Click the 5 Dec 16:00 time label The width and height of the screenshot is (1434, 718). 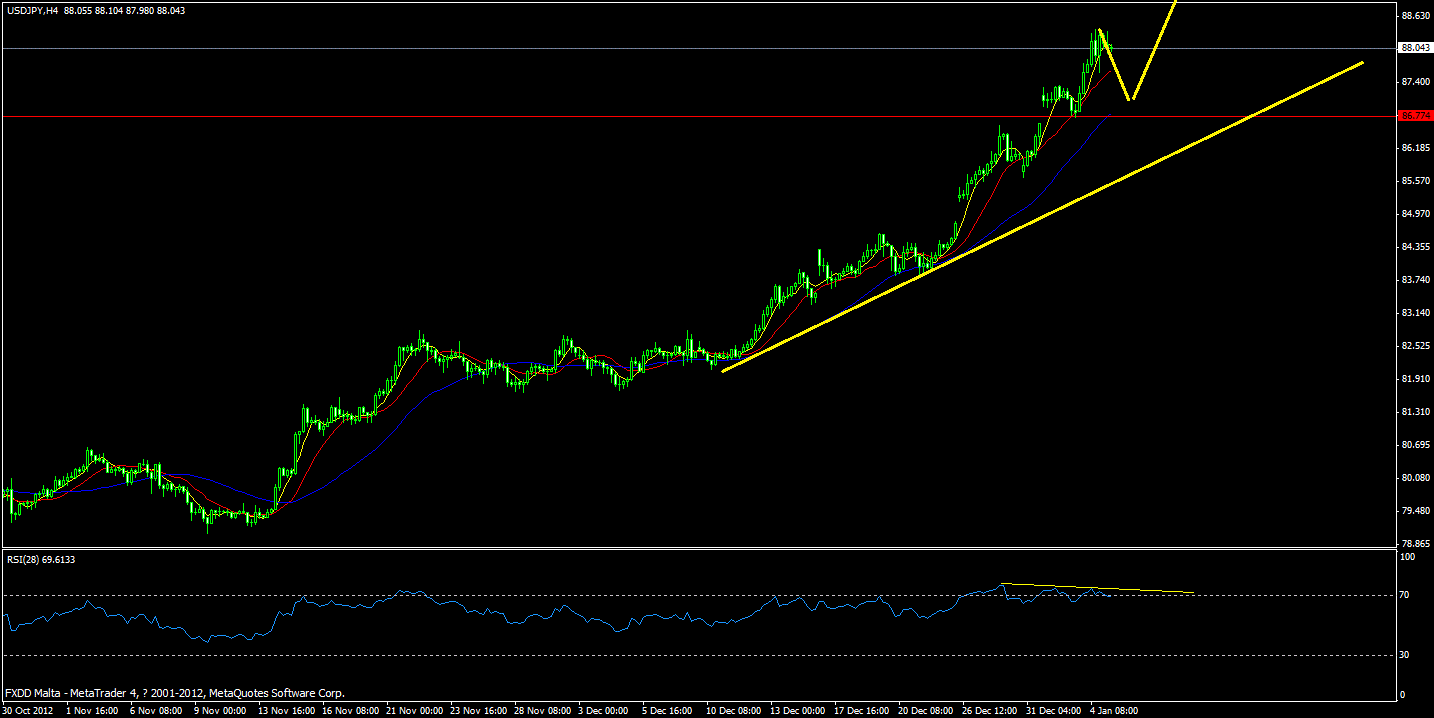click(x=668, y=710)
